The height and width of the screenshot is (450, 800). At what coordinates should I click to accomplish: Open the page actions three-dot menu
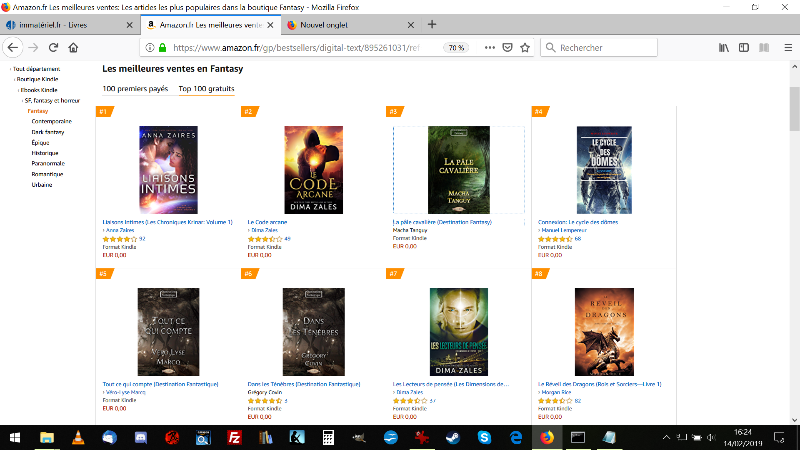click(489, 47)
